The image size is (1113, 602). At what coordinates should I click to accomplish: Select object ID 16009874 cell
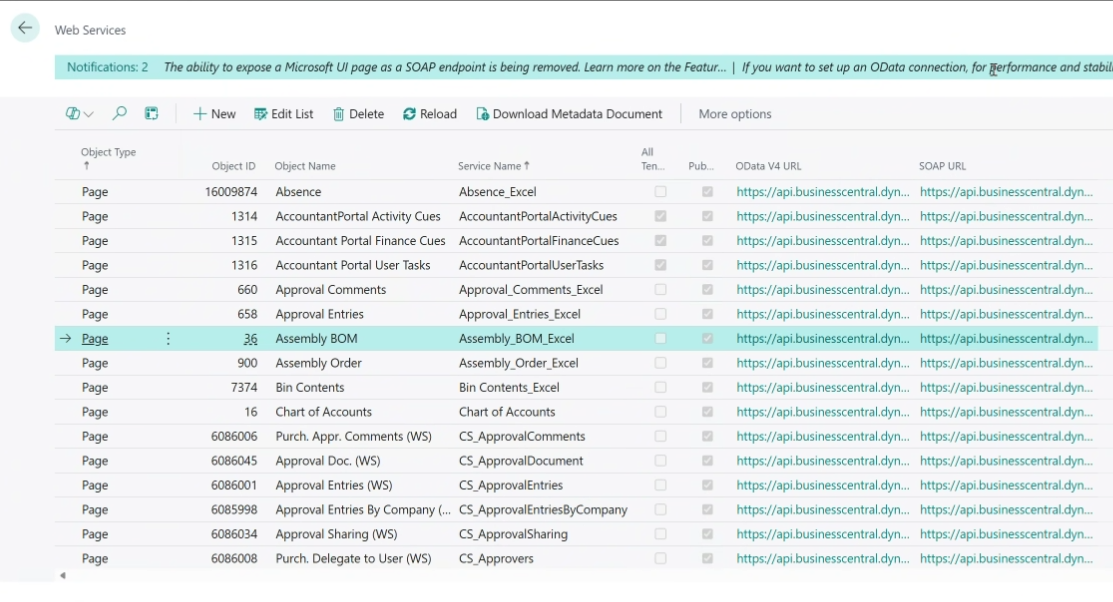coord(231,192)
